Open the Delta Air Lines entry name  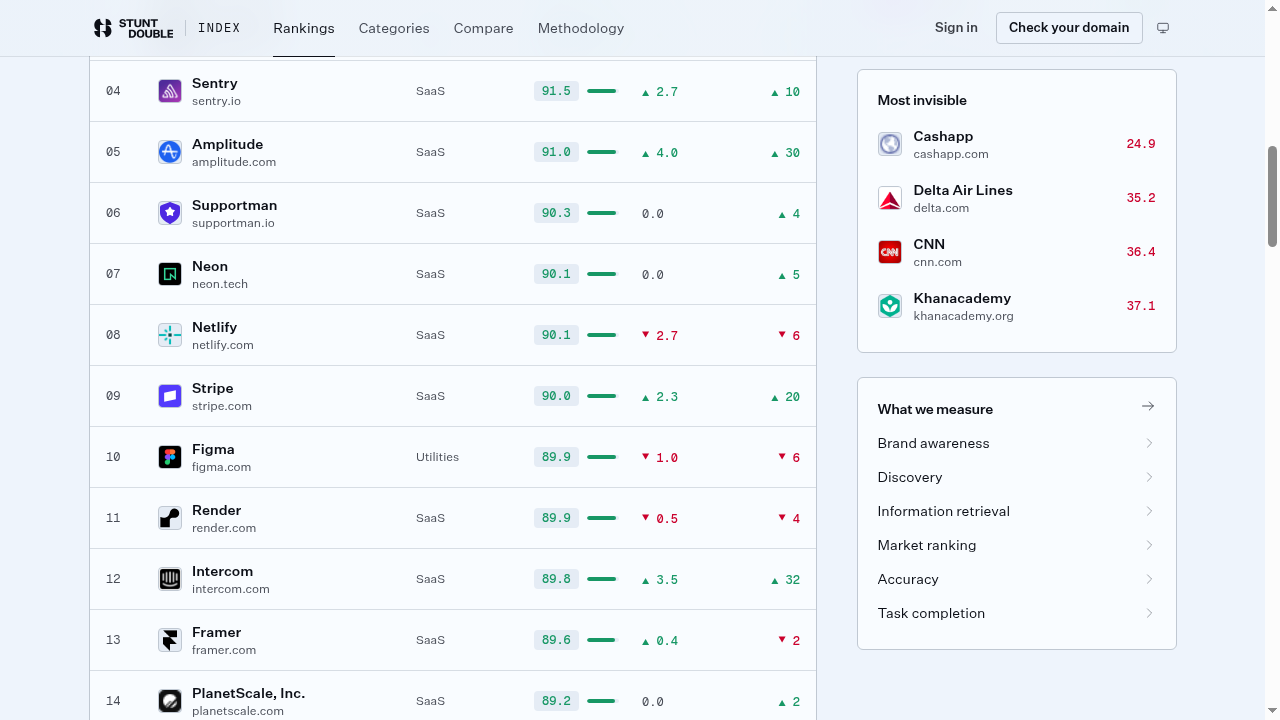[x=963, y=190]
